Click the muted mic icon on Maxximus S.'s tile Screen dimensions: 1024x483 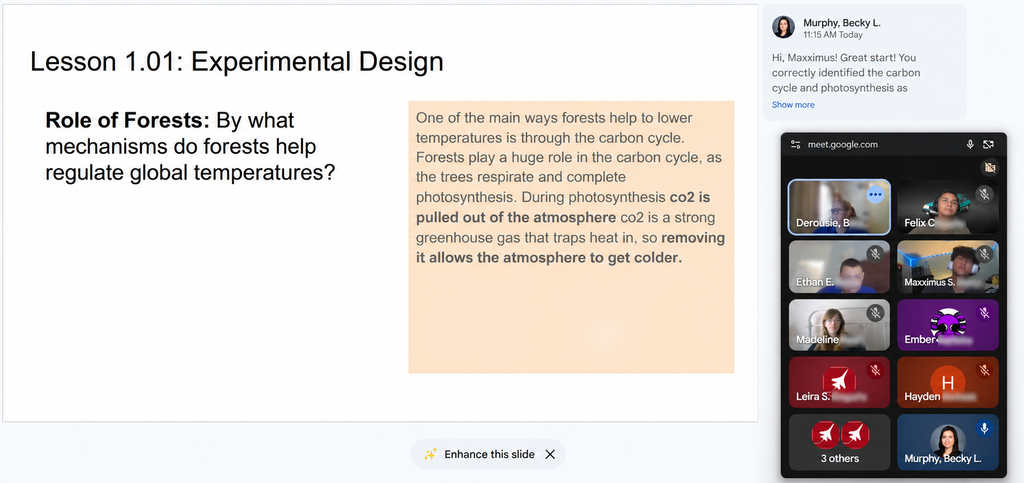[984, 254]
